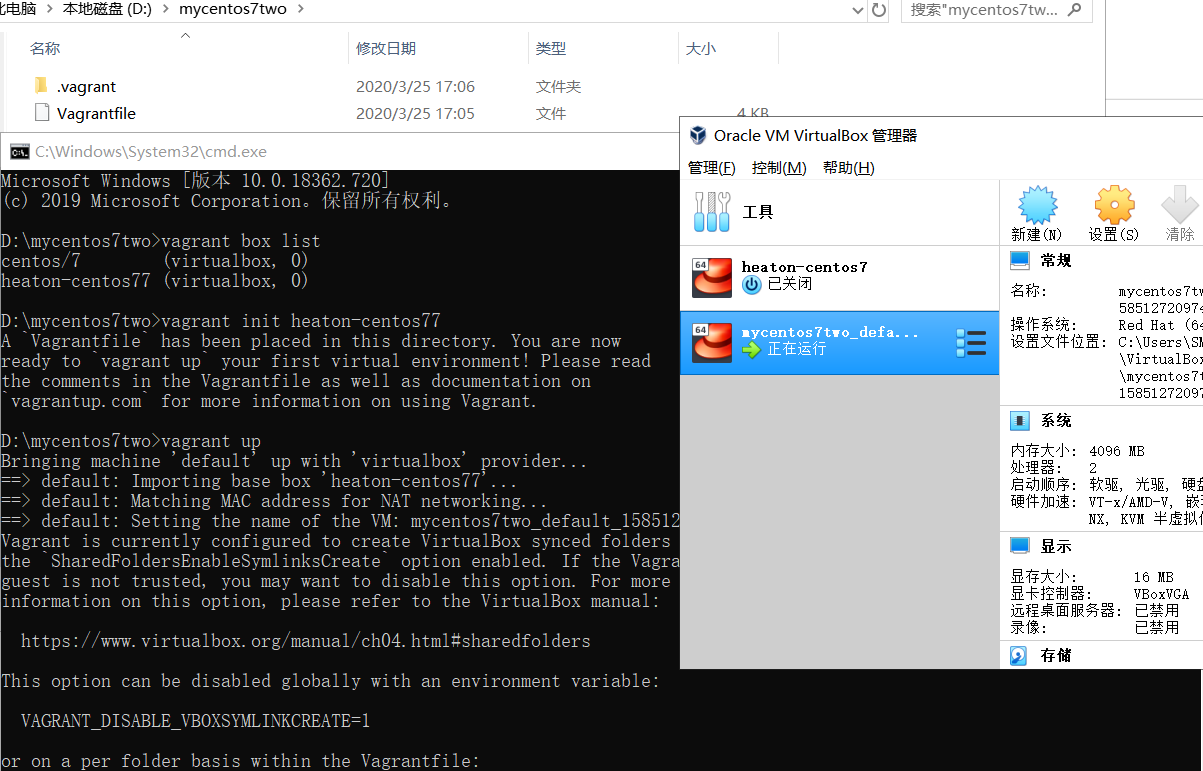
Task: Click the 文件夹 type cell of .vagrant
Action: [558, 87]
